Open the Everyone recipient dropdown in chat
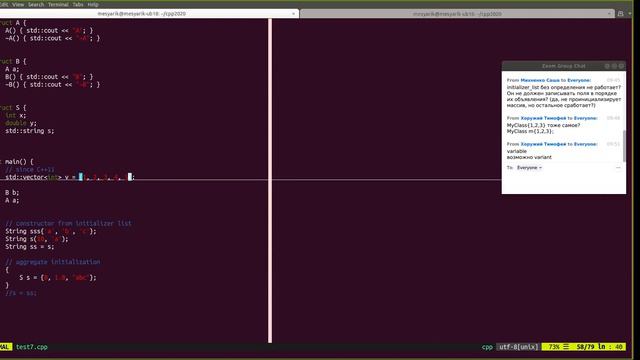This screenshot has width=640, height=360. (x=529, y=167)
